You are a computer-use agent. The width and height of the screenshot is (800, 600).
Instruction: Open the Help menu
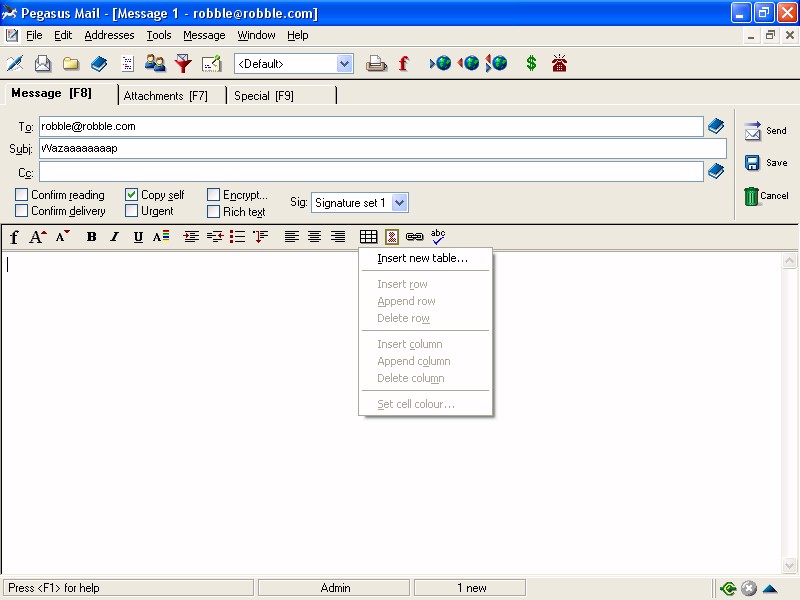pyautogui.click(x=297, y=35)
